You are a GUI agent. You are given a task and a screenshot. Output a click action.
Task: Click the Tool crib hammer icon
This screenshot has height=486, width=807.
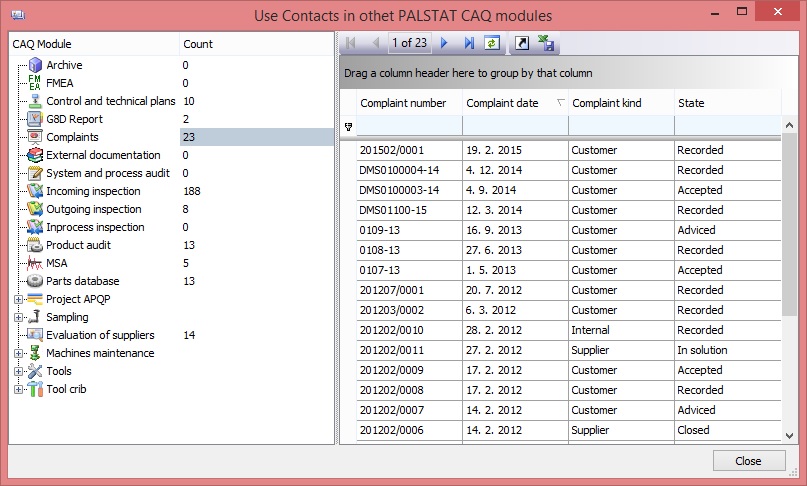pos(35,389)
